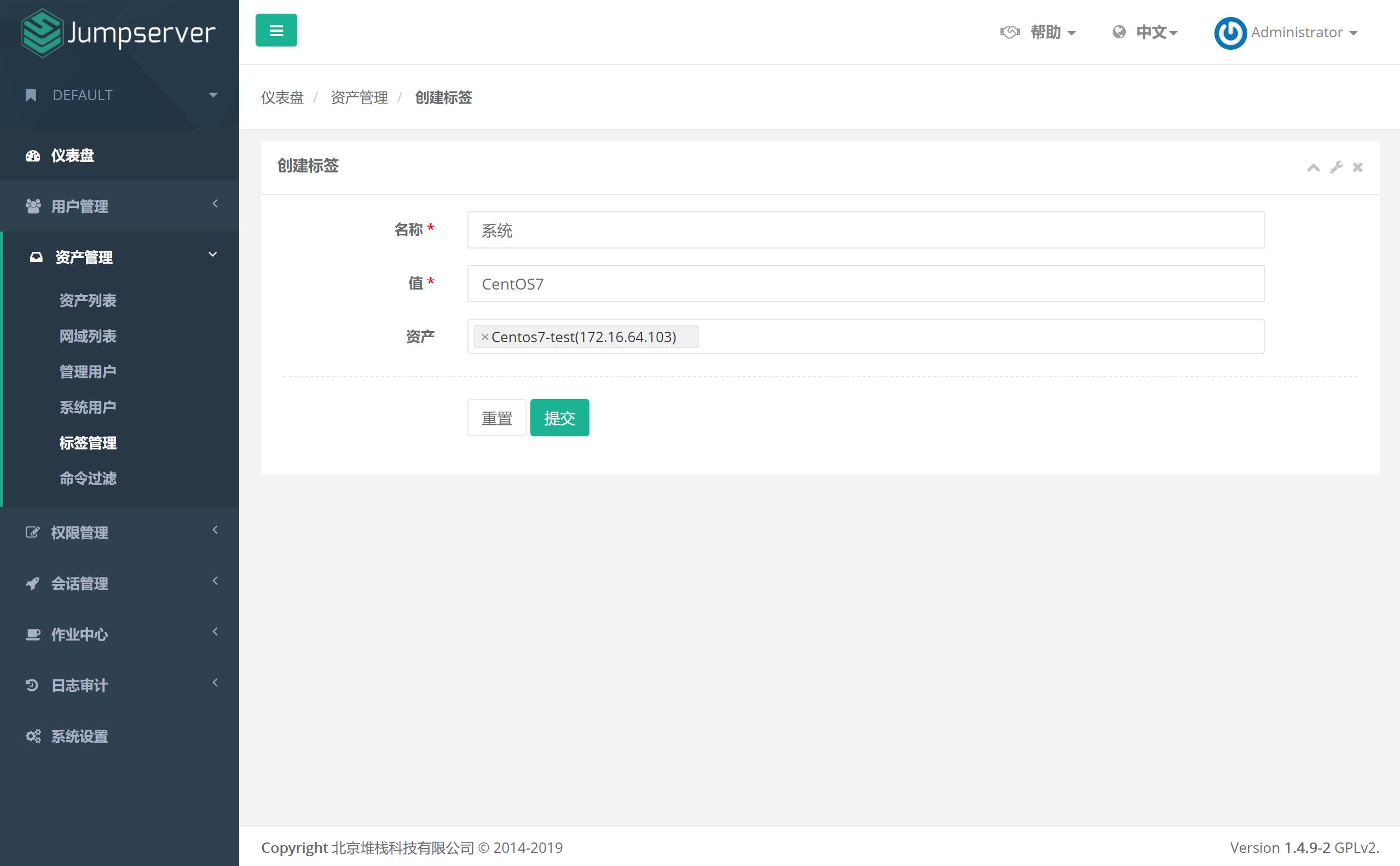Open 网域列表 submenu item
This screenshot has width=1400, height=866.
(x=88, y=336)
